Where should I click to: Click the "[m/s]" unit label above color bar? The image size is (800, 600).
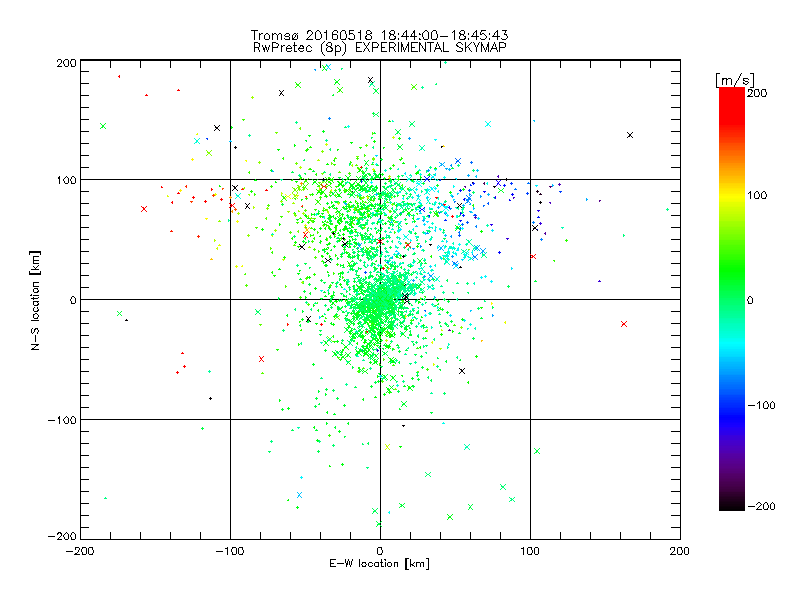point(735,80)
